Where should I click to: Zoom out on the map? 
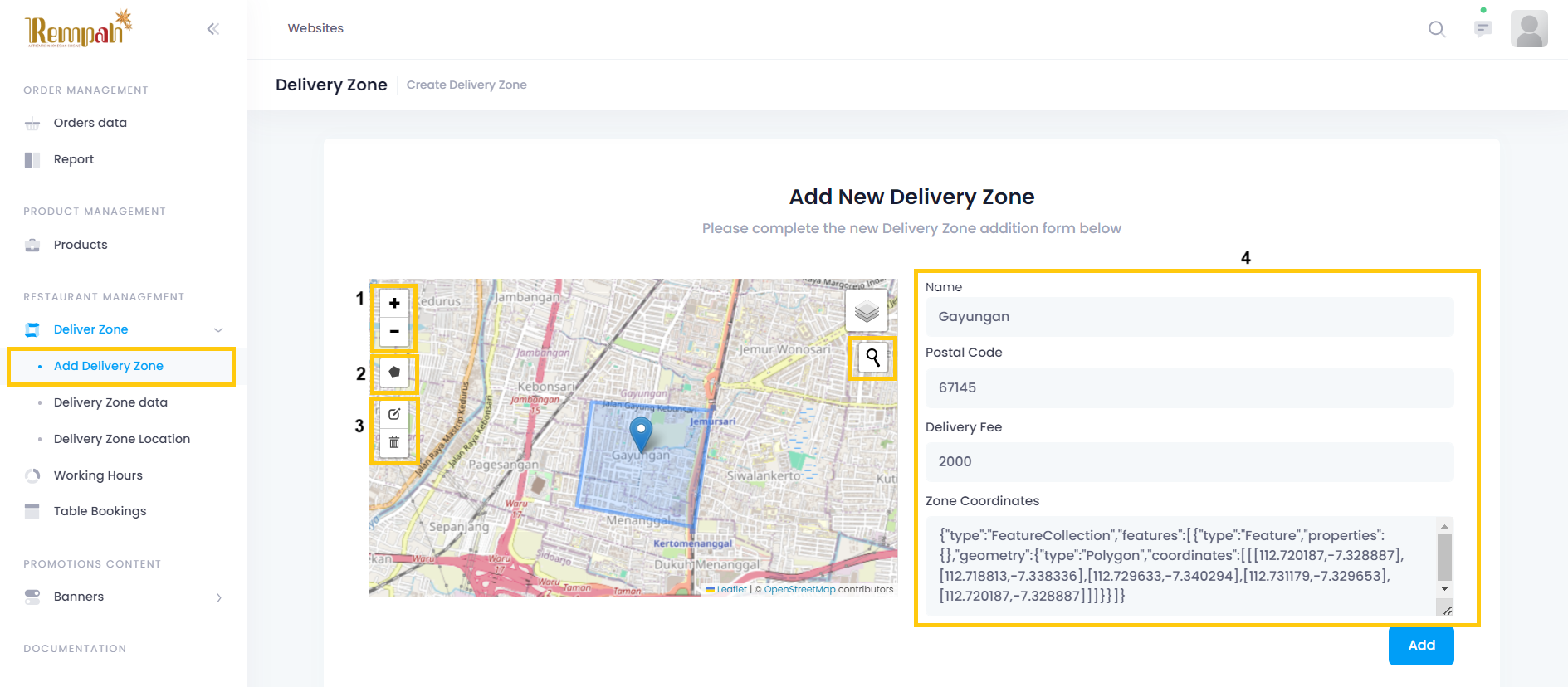click(x=394, y=332)
